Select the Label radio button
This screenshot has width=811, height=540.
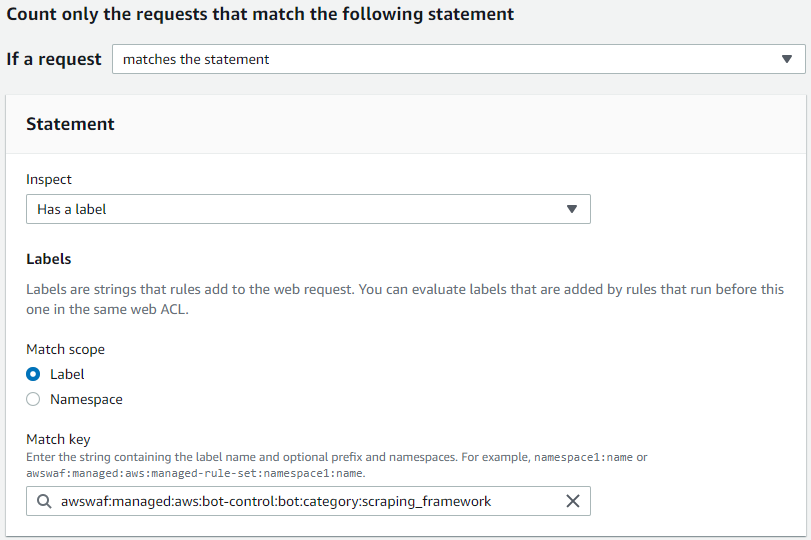coord(33,374)
